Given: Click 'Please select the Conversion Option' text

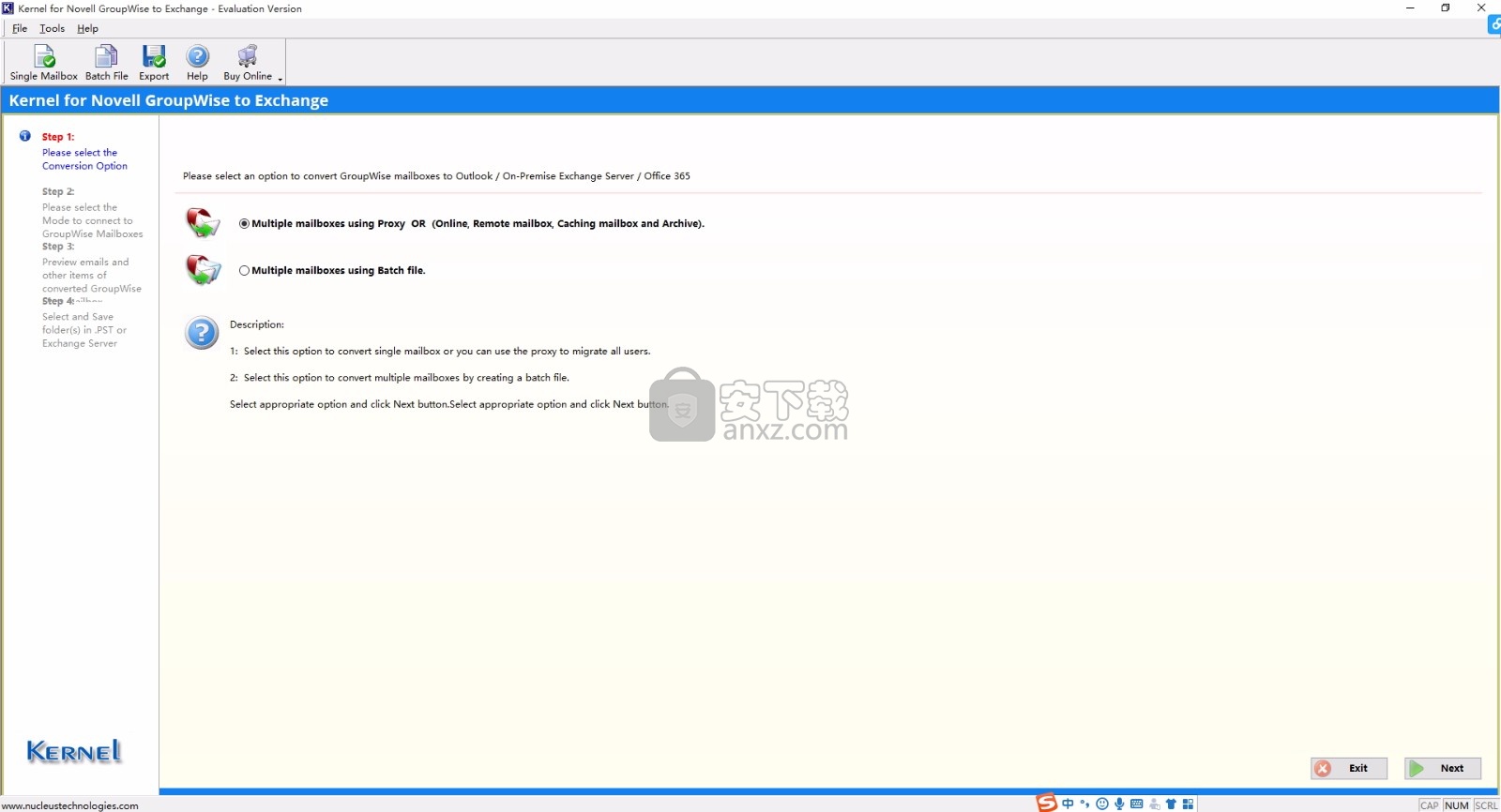Looking at the screenshot, I should pos(84,159).
